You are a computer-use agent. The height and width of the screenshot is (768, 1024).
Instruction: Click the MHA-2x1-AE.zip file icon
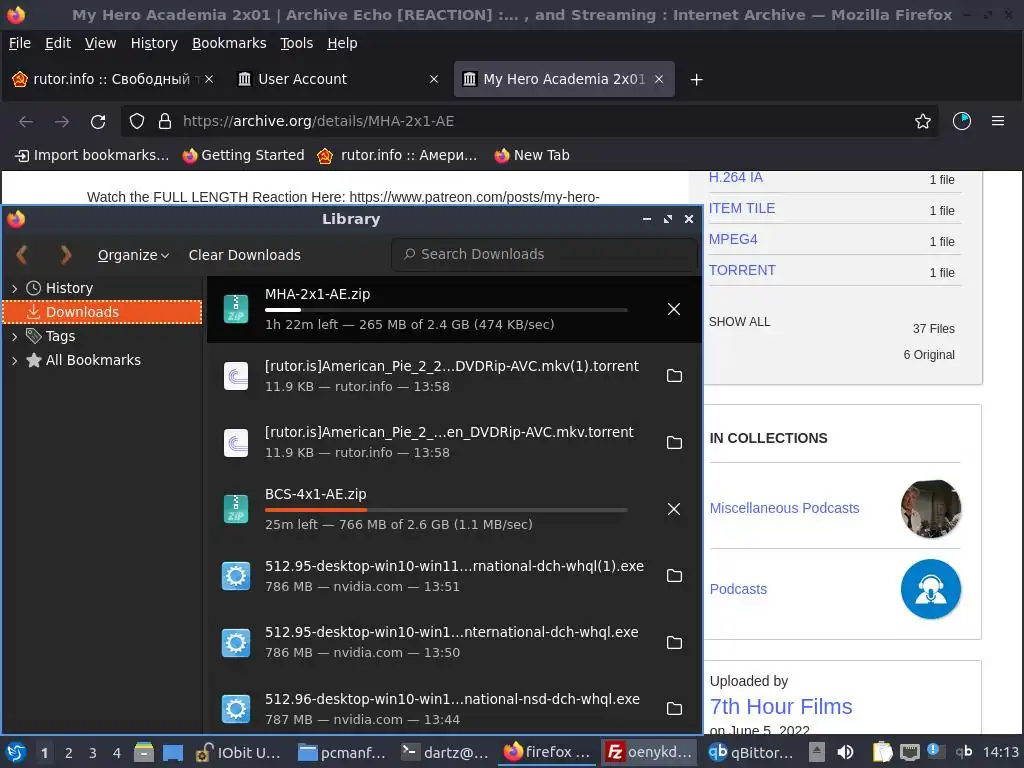coord(236,309)
